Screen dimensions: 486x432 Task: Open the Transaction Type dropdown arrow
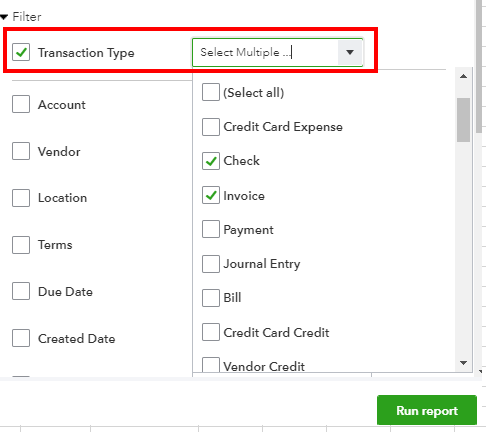(350, 52)
